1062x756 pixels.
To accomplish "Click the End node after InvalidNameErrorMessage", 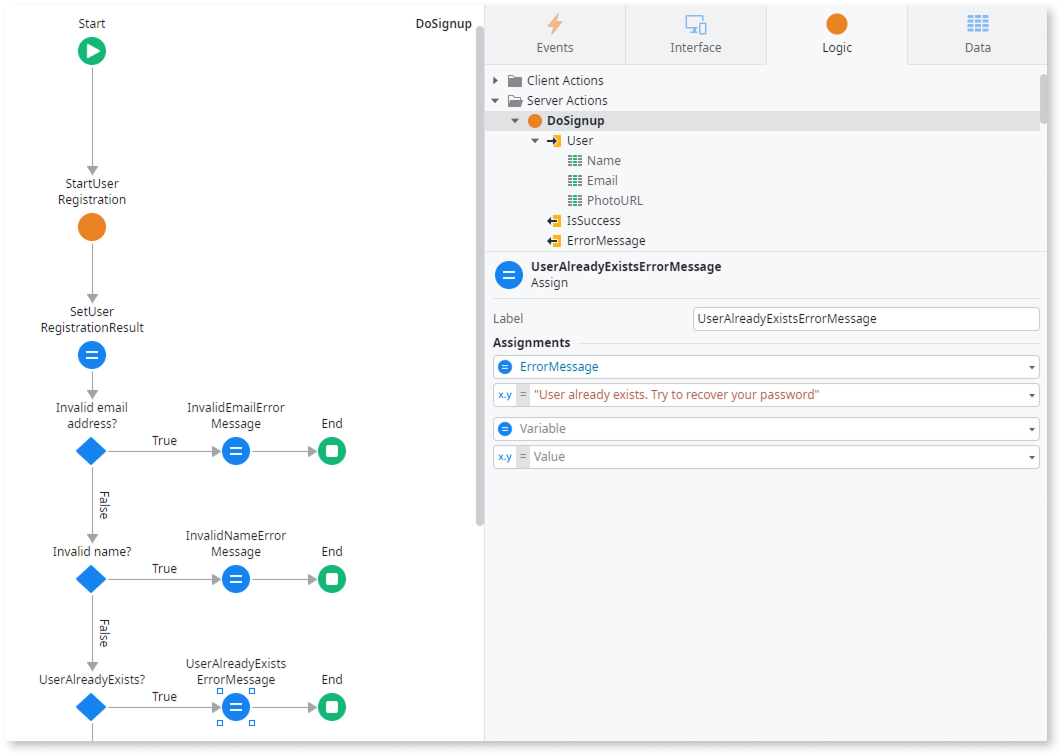I will [x=331, y=579].
